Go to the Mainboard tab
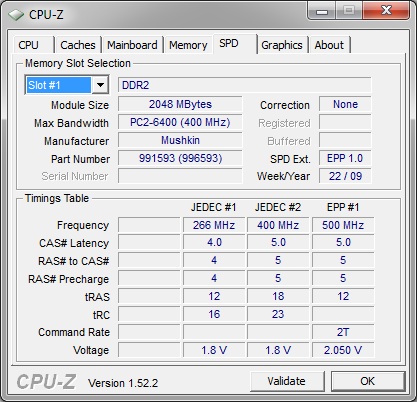Viewport: 417px width, 402px height. [x=132, y=45]
